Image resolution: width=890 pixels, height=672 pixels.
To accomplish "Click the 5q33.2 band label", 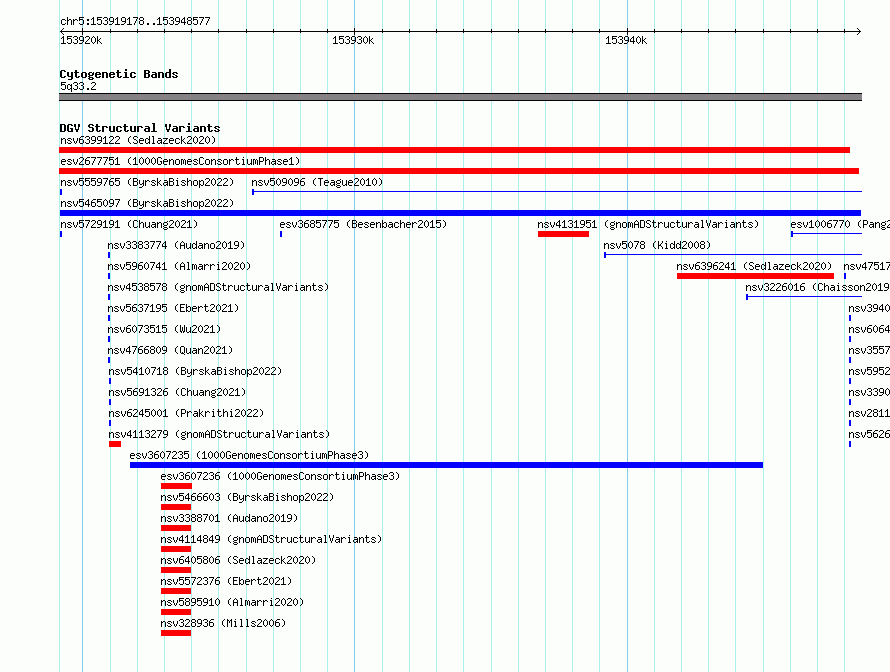I will (78, 86).
